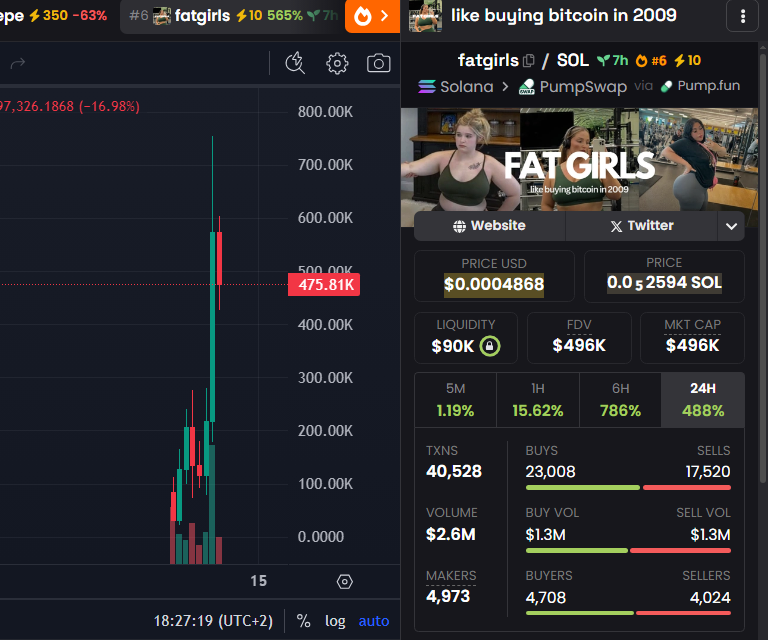
Task: Copy the fatgirls token address icon
Action: [529, 61]
